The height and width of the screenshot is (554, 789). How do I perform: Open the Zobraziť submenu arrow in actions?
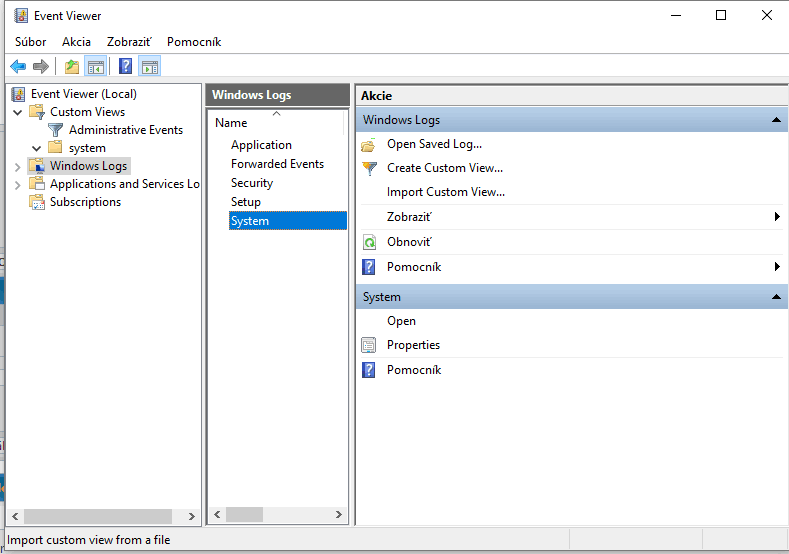point(777,217)
